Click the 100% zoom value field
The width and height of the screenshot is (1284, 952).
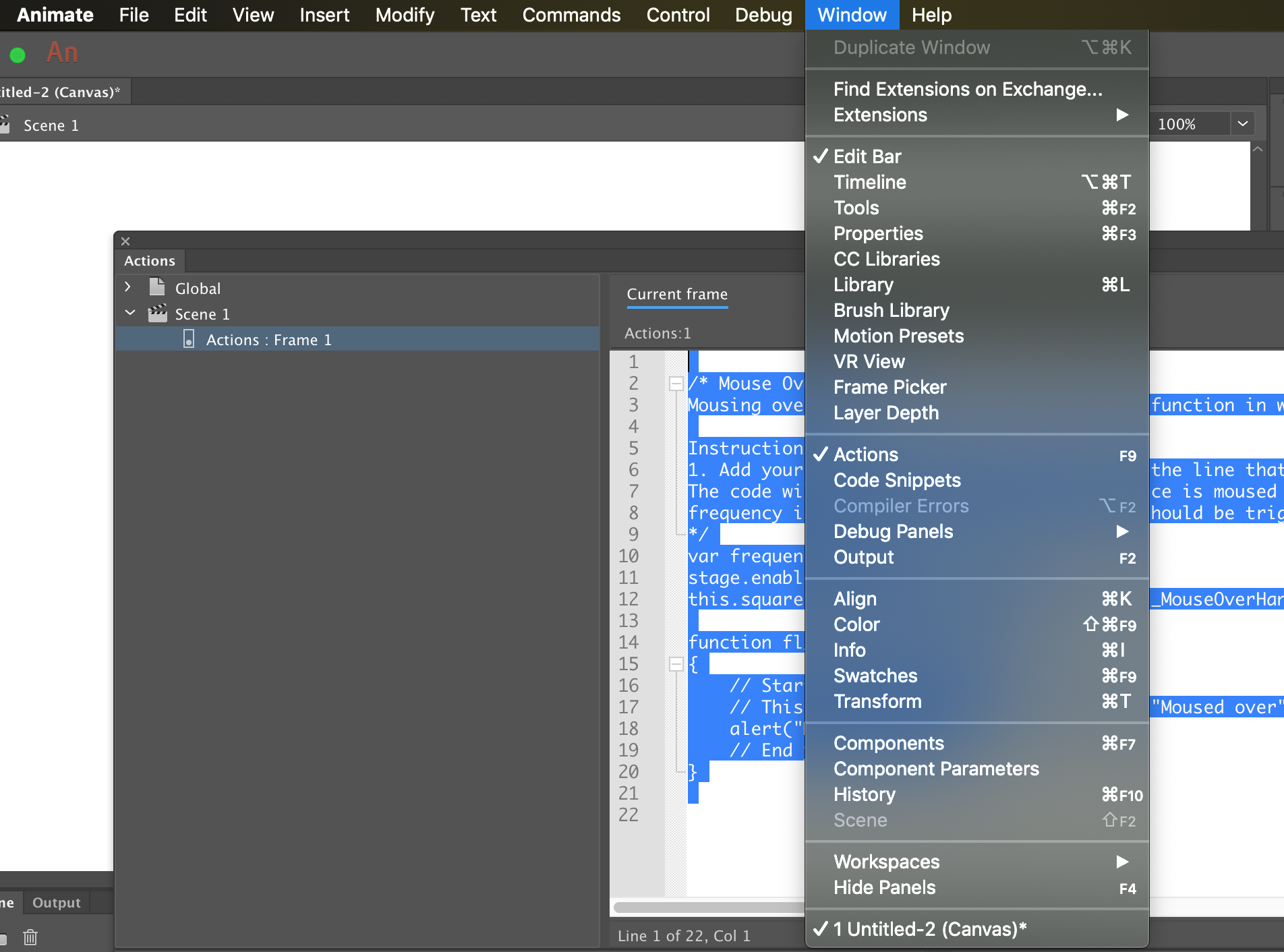tap(1191, 124)
